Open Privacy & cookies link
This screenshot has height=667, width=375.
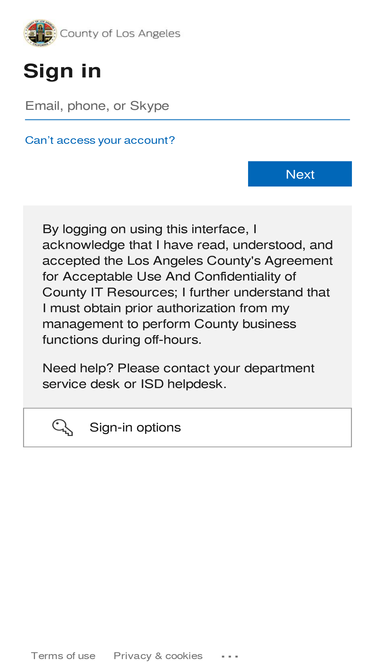(158, 656)
